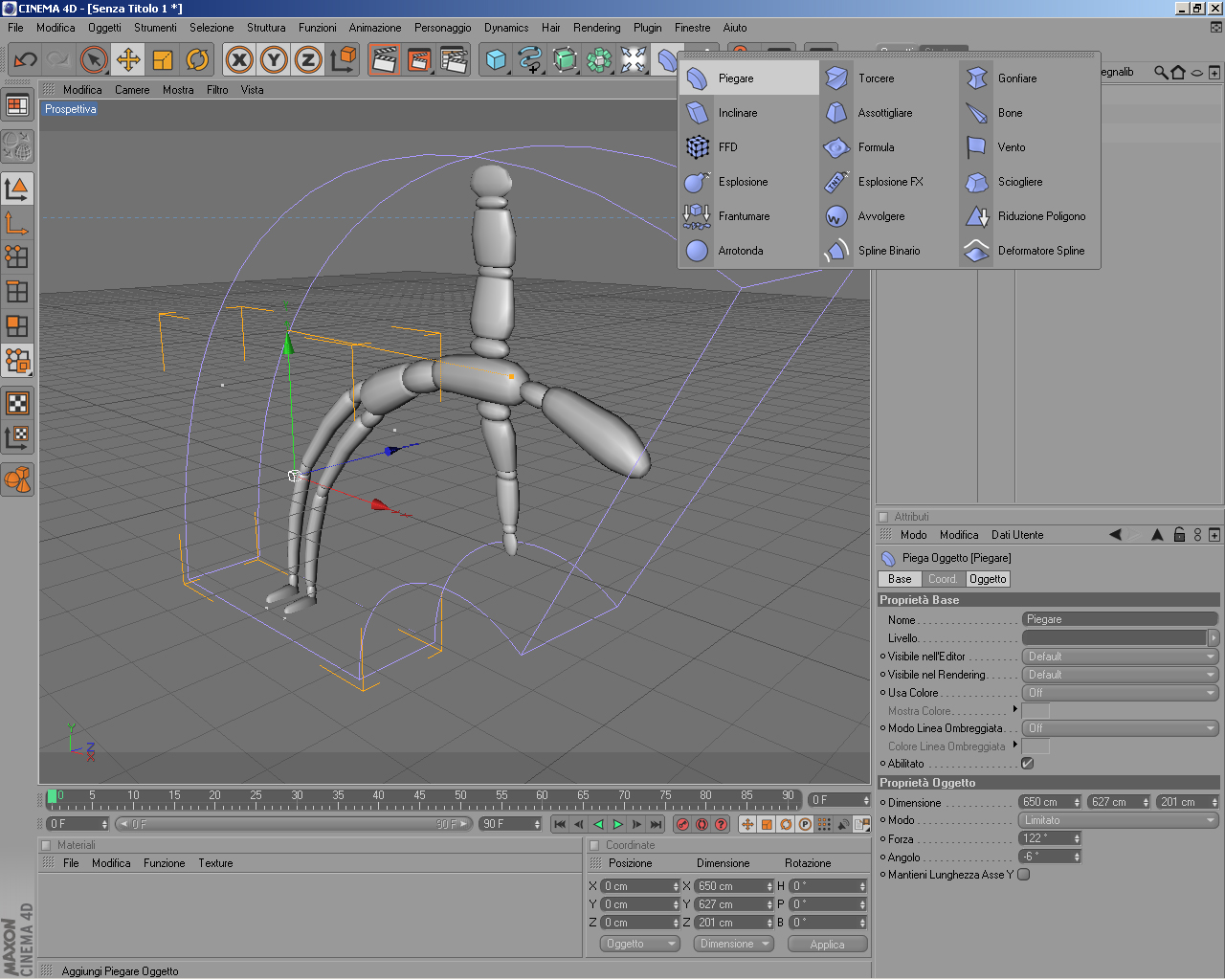This screenshot has height=980, width=1225.
Task: Select the Move tool icon
Action: pyautogui.click(x=128, y=60)
